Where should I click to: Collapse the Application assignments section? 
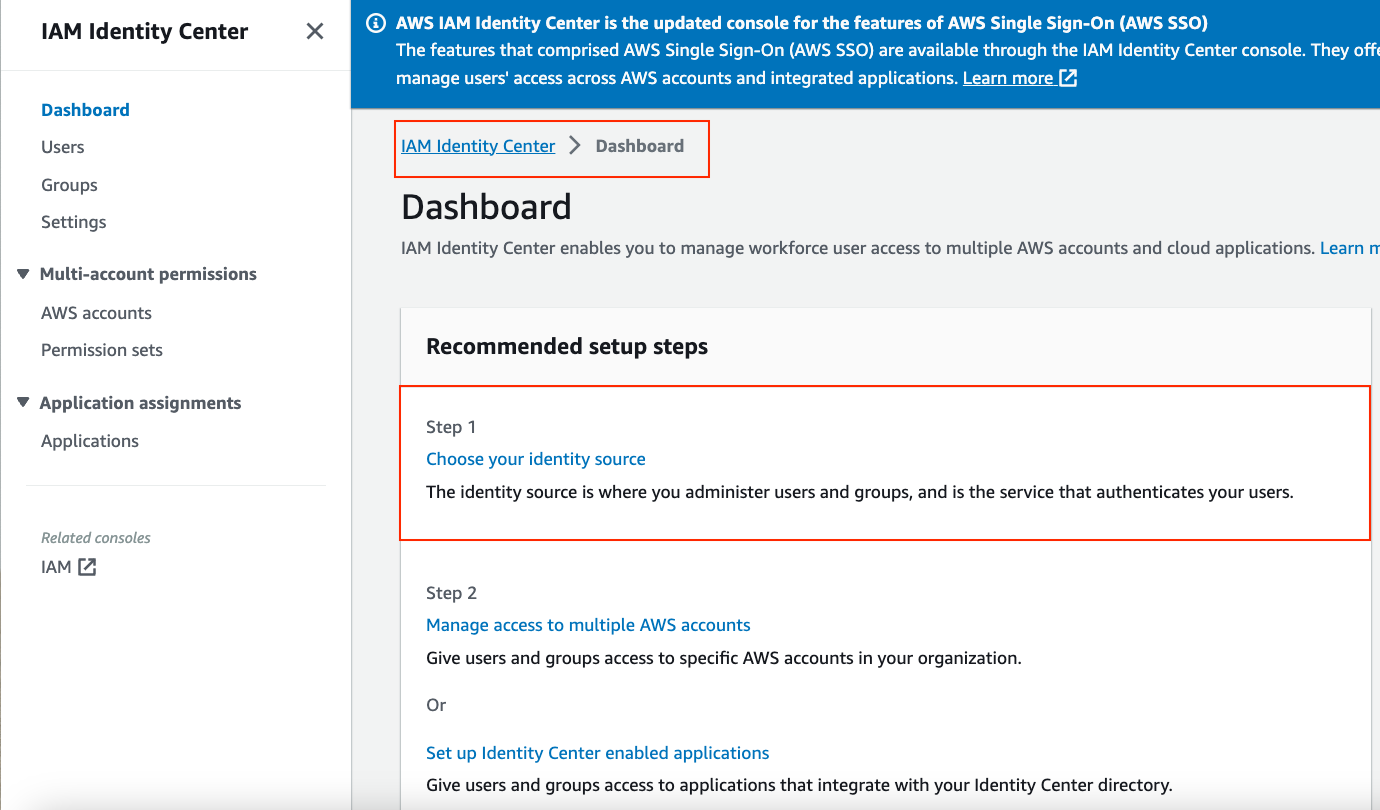(22, 402)
